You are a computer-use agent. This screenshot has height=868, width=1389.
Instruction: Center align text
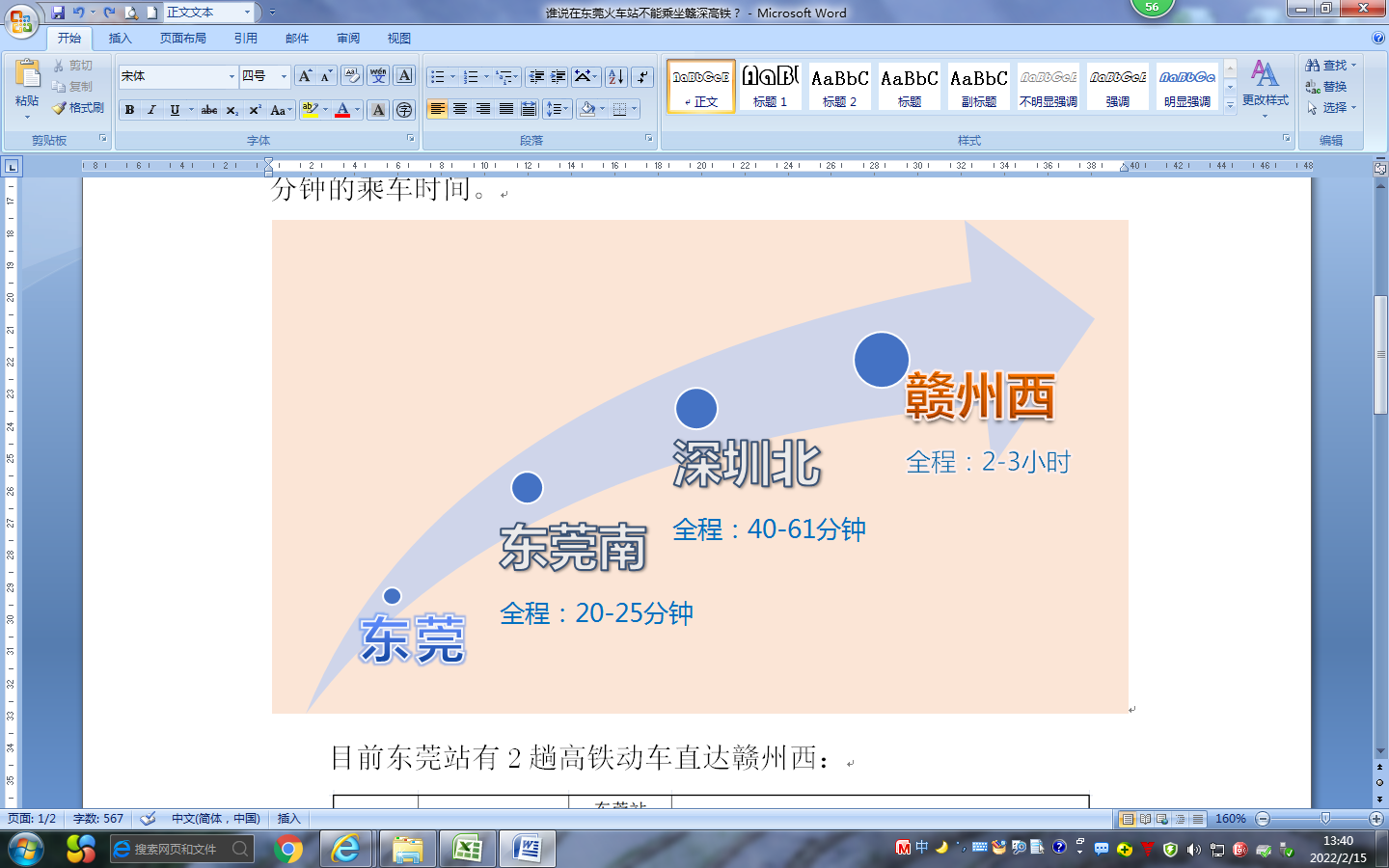click(x=460, y=109)
